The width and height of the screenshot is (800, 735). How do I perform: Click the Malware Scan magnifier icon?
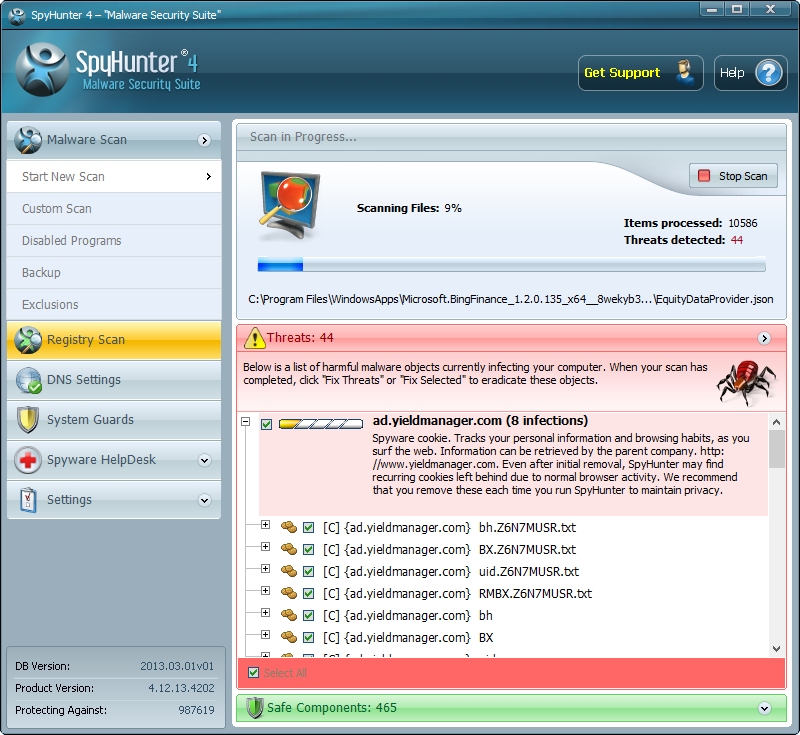[x=29, y=140]
